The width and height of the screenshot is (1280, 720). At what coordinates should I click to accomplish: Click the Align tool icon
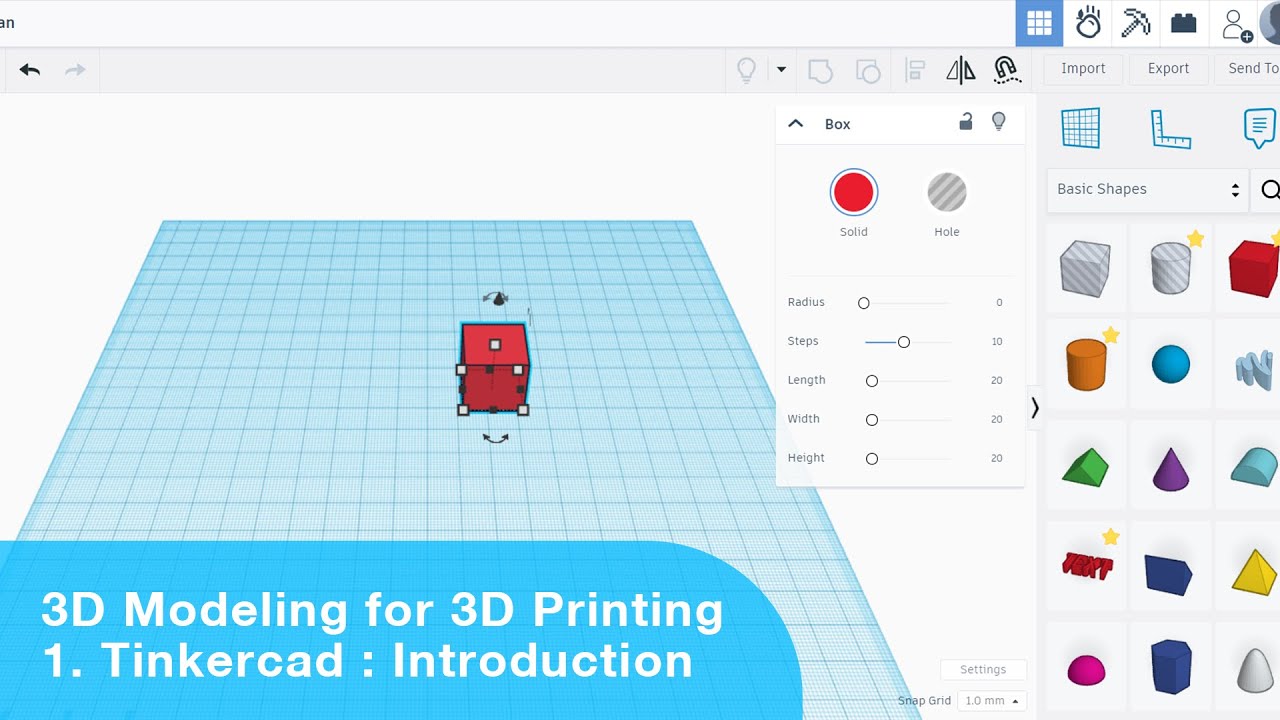point(915,70)
